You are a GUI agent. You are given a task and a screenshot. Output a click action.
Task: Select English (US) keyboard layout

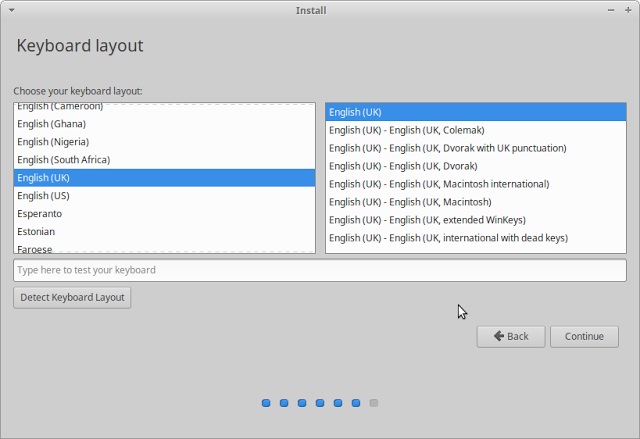[43, 196]
